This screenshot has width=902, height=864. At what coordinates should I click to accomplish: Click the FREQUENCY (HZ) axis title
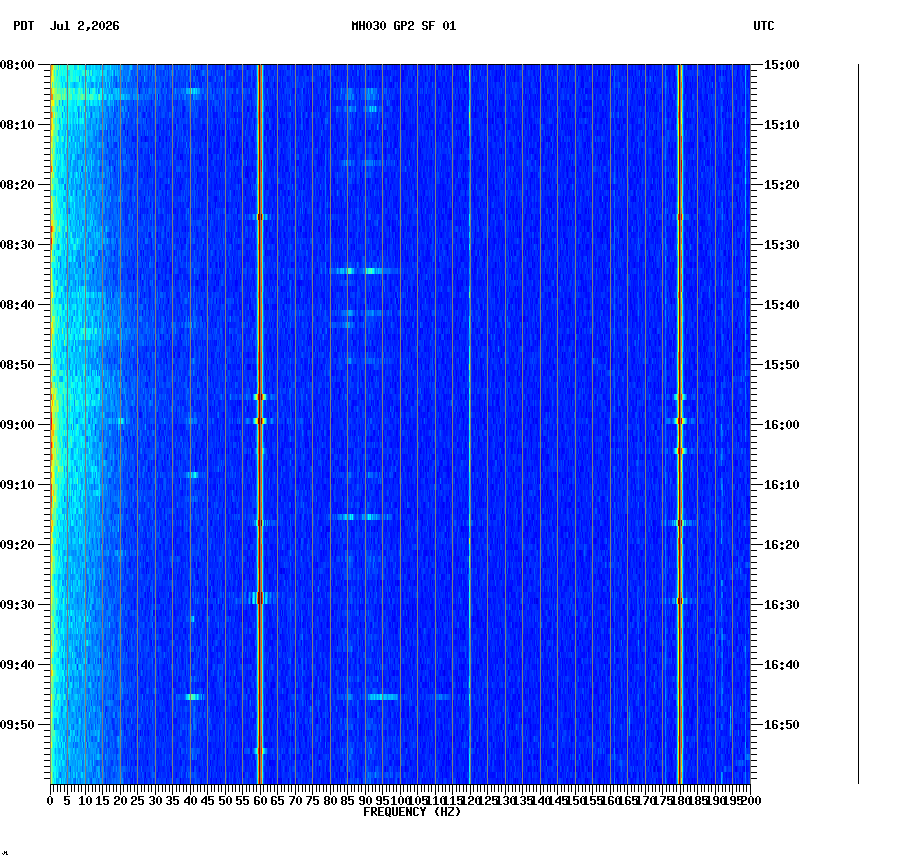pos(412,812)
